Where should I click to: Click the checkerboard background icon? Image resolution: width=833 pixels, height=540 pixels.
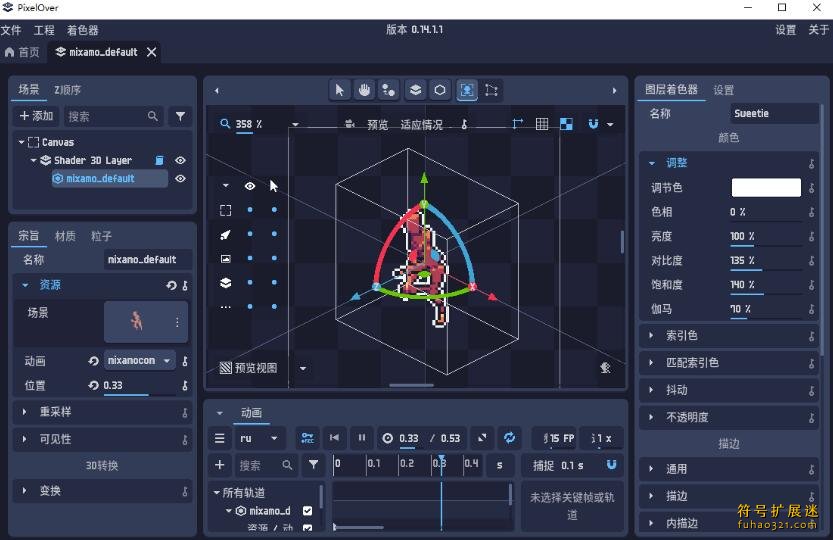coord(566,124)
